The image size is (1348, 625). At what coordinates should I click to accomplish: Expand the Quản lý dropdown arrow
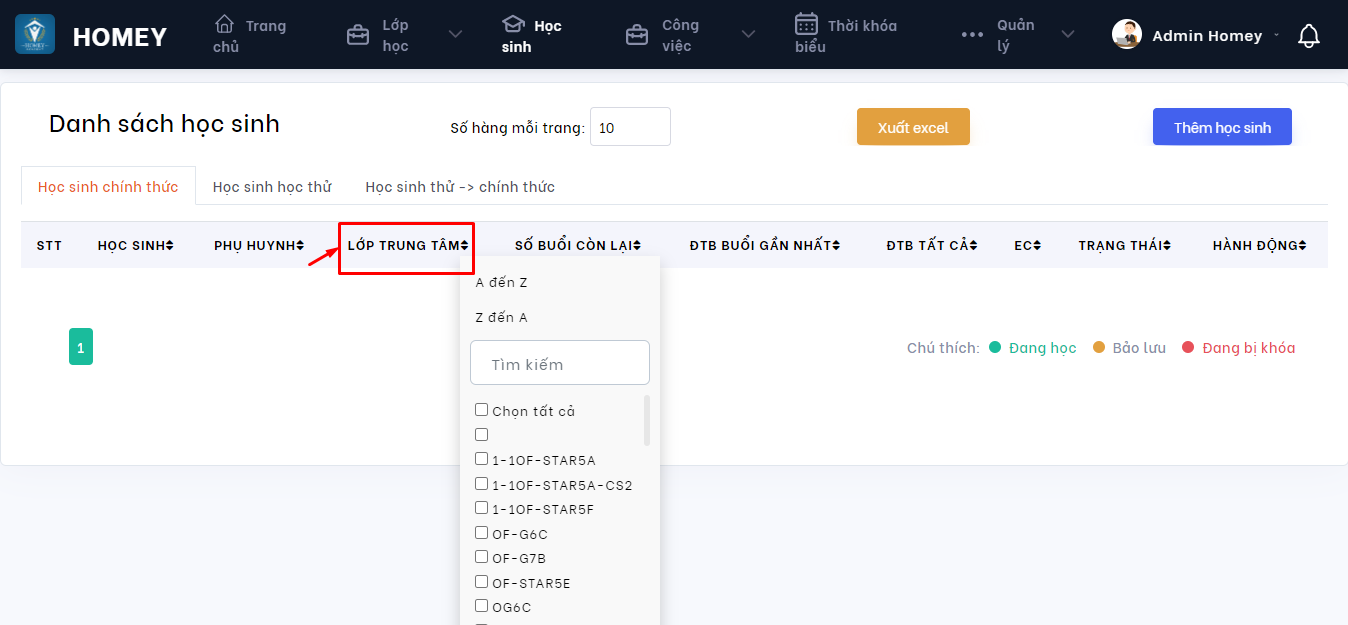(1068, 35)
